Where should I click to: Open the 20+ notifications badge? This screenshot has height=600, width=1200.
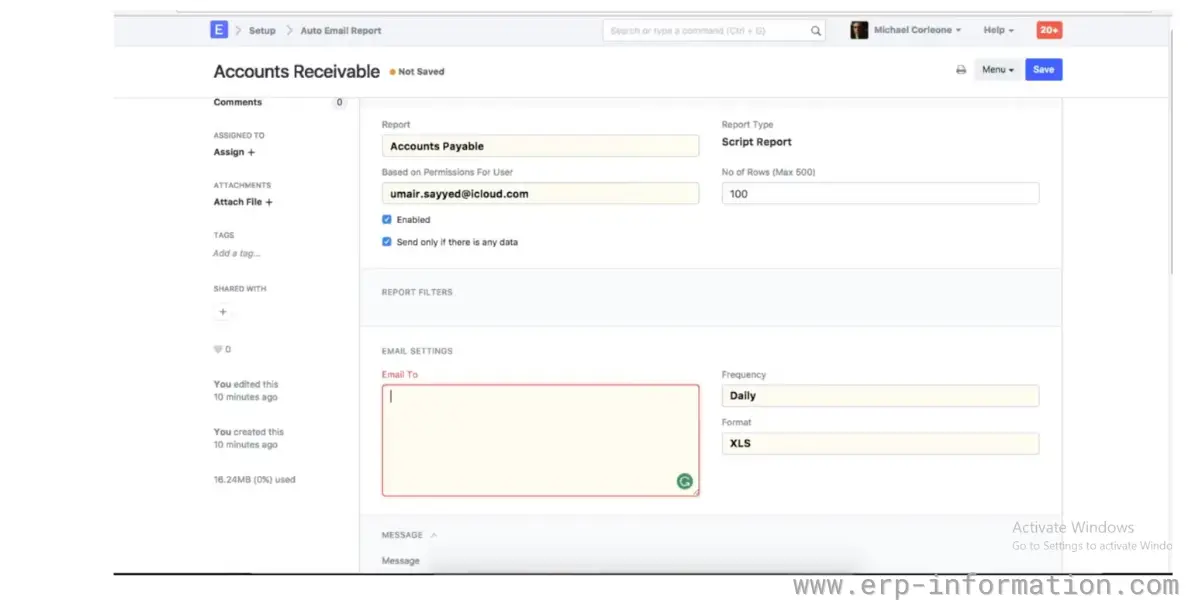tap(1049, 30)
